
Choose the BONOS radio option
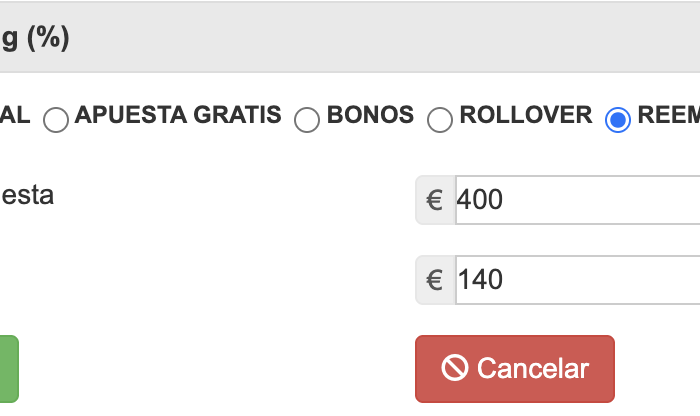coord(307,120)
